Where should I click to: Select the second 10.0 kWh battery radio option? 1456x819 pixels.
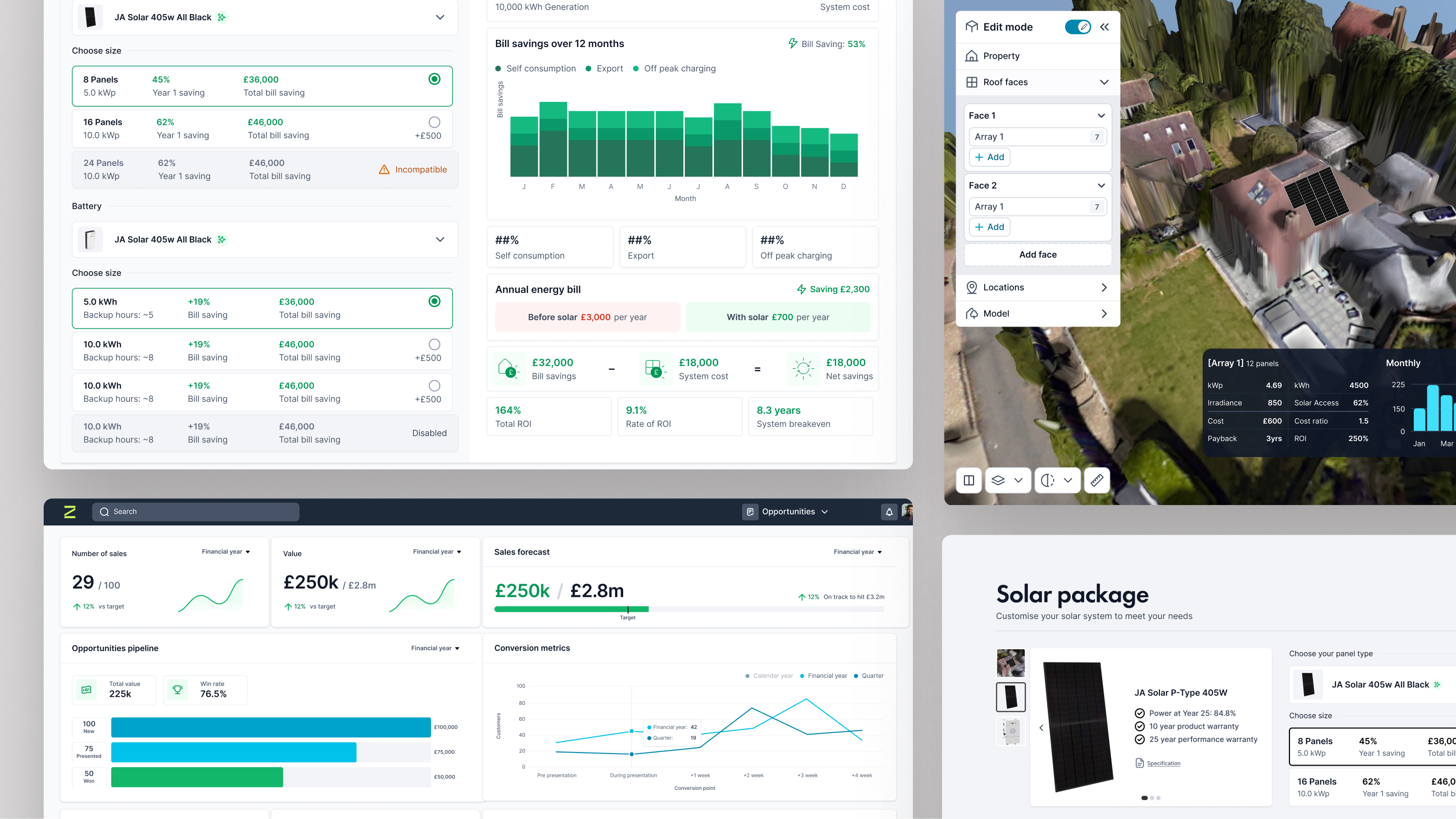(x=434, y=385)
